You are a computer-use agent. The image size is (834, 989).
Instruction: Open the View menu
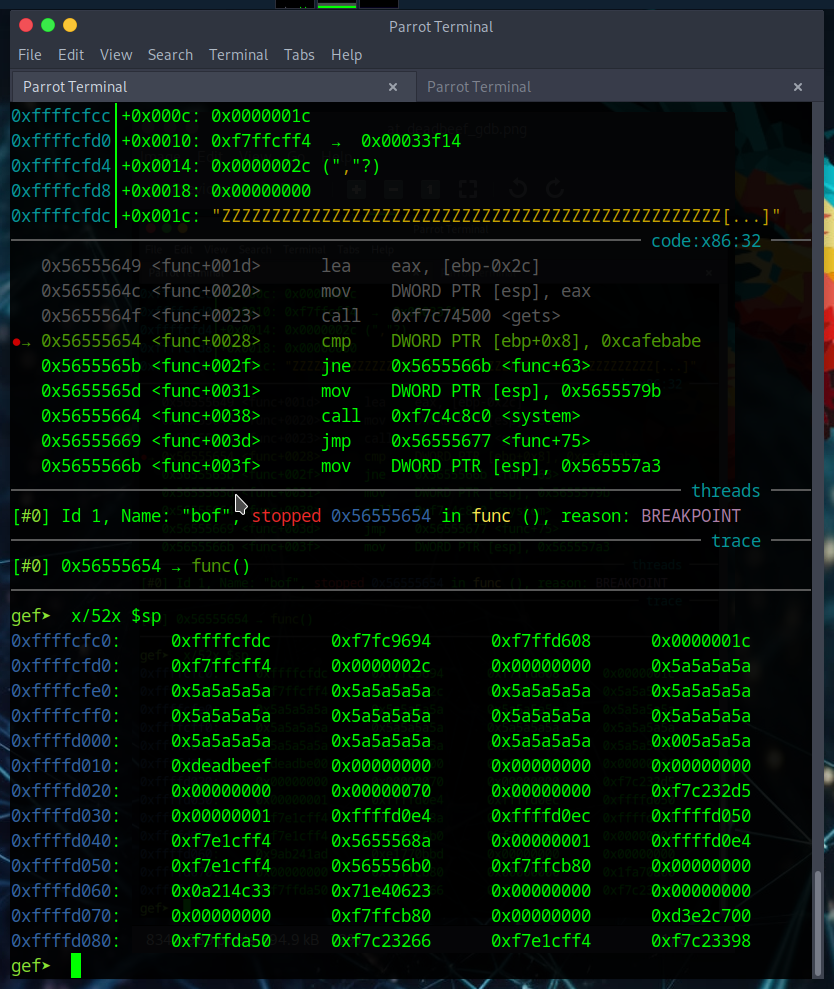(x=116, y=55)
